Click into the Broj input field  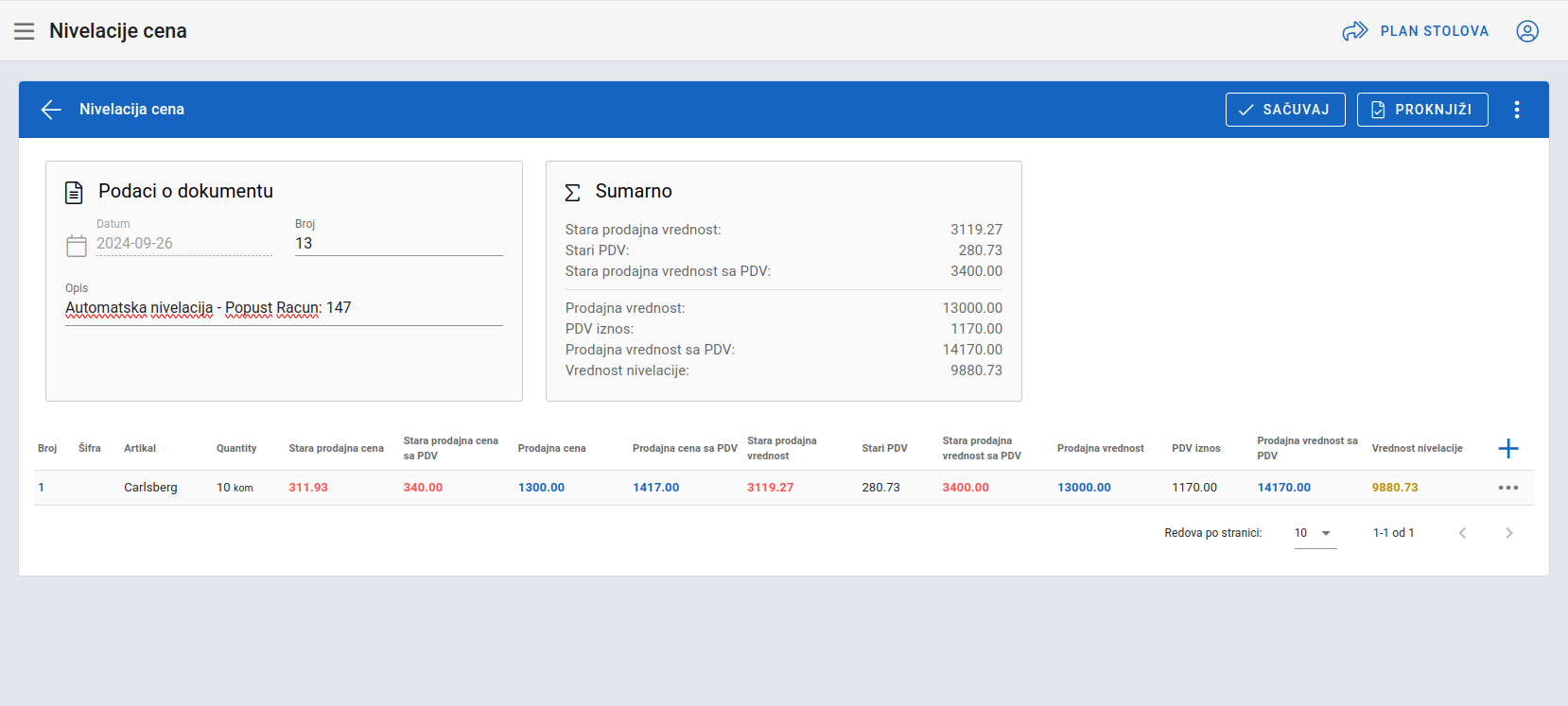coord(397,244)
